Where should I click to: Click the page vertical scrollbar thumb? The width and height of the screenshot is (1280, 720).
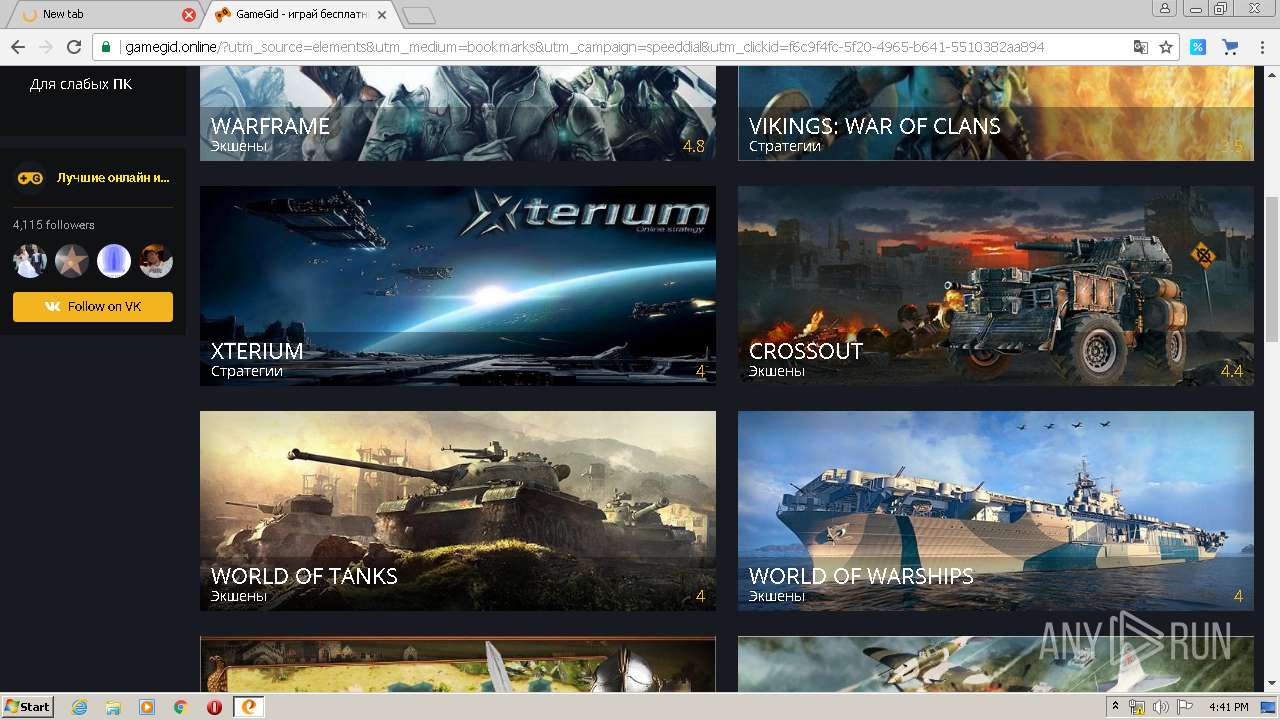tap(1271, 269)
